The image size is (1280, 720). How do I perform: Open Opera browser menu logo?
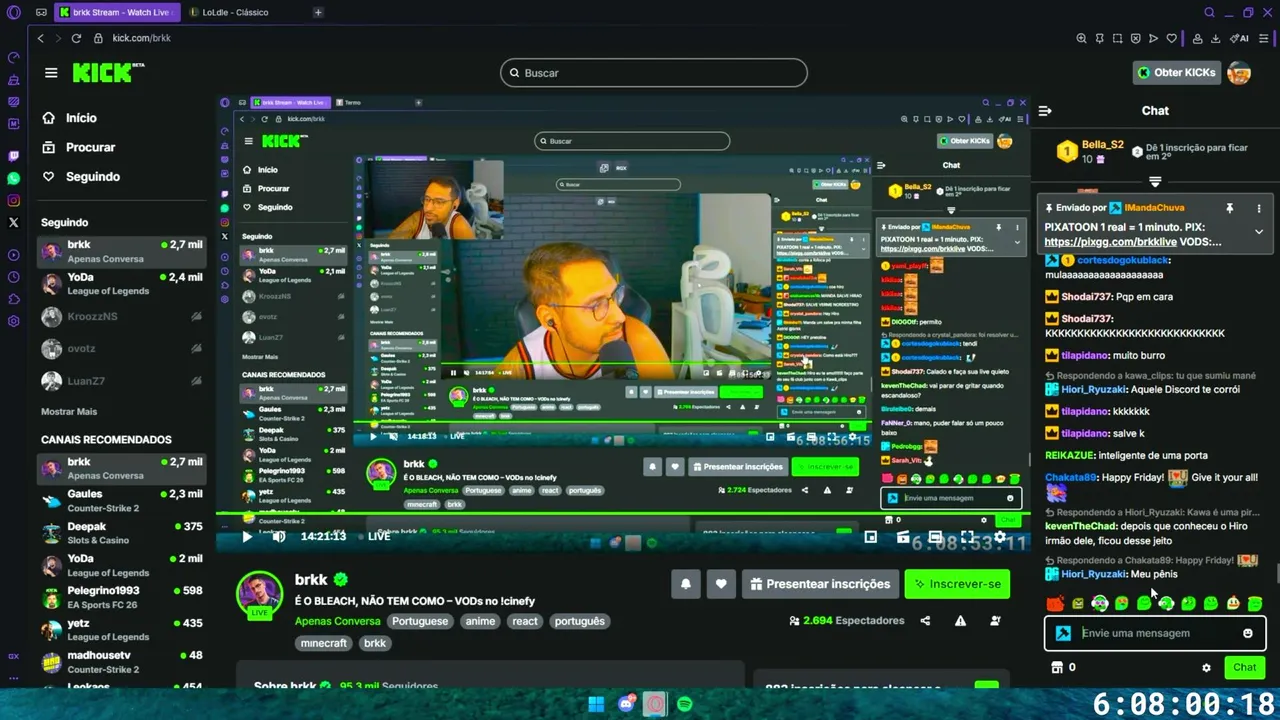[x=14, y=12]
